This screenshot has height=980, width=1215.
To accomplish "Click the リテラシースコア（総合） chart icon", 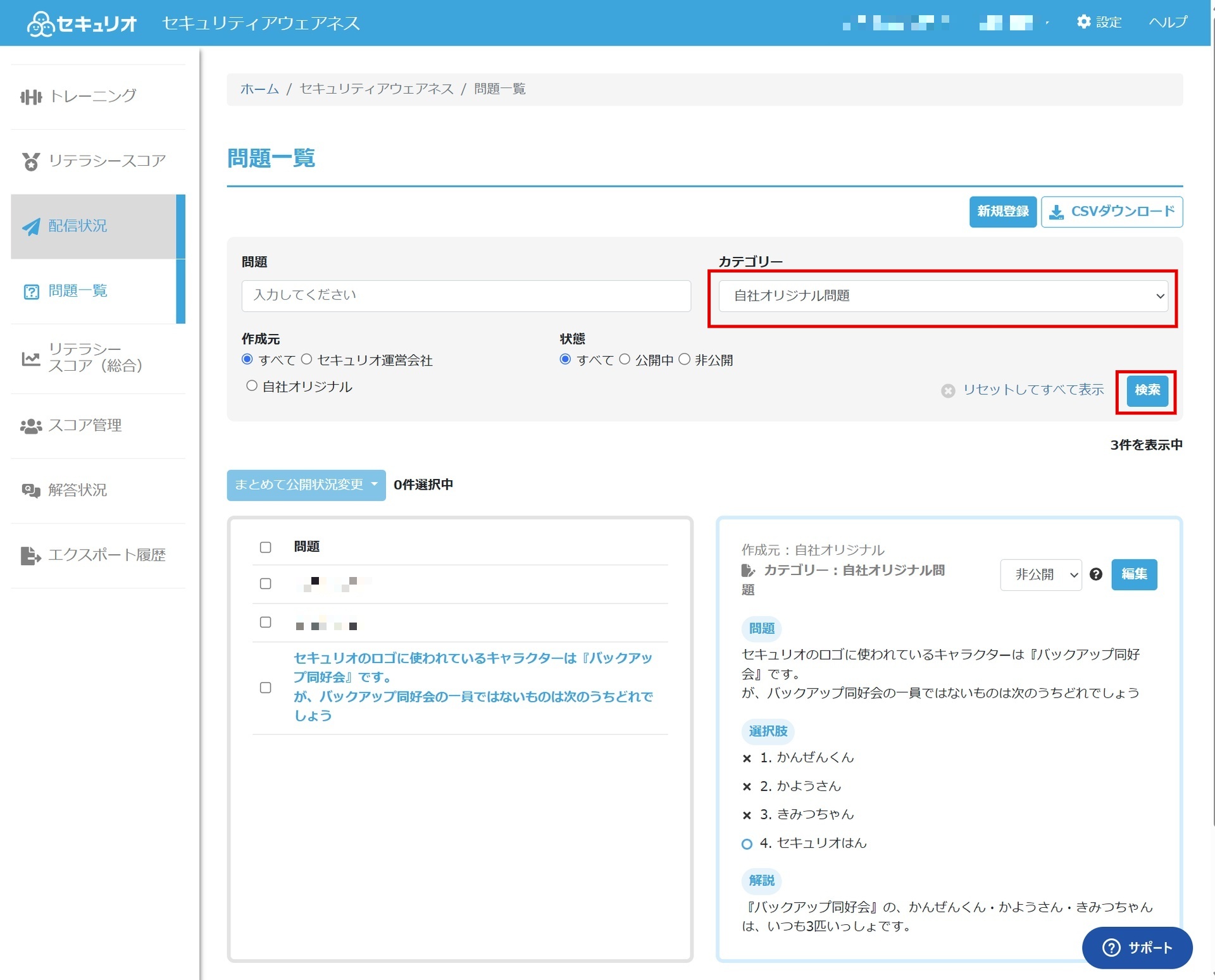I will point(30,359).
